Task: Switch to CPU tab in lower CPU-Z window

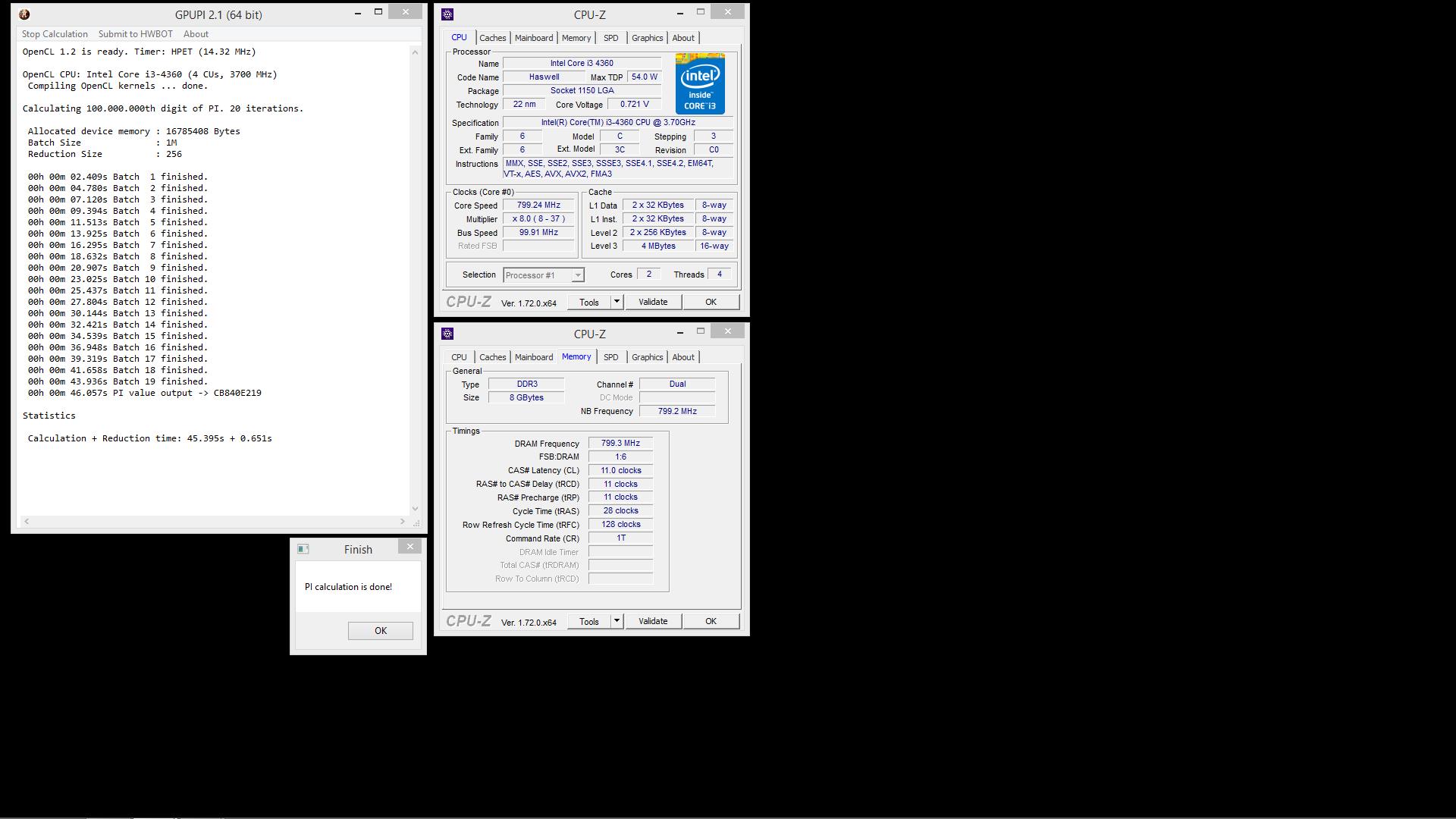Action: coord(459,357)
